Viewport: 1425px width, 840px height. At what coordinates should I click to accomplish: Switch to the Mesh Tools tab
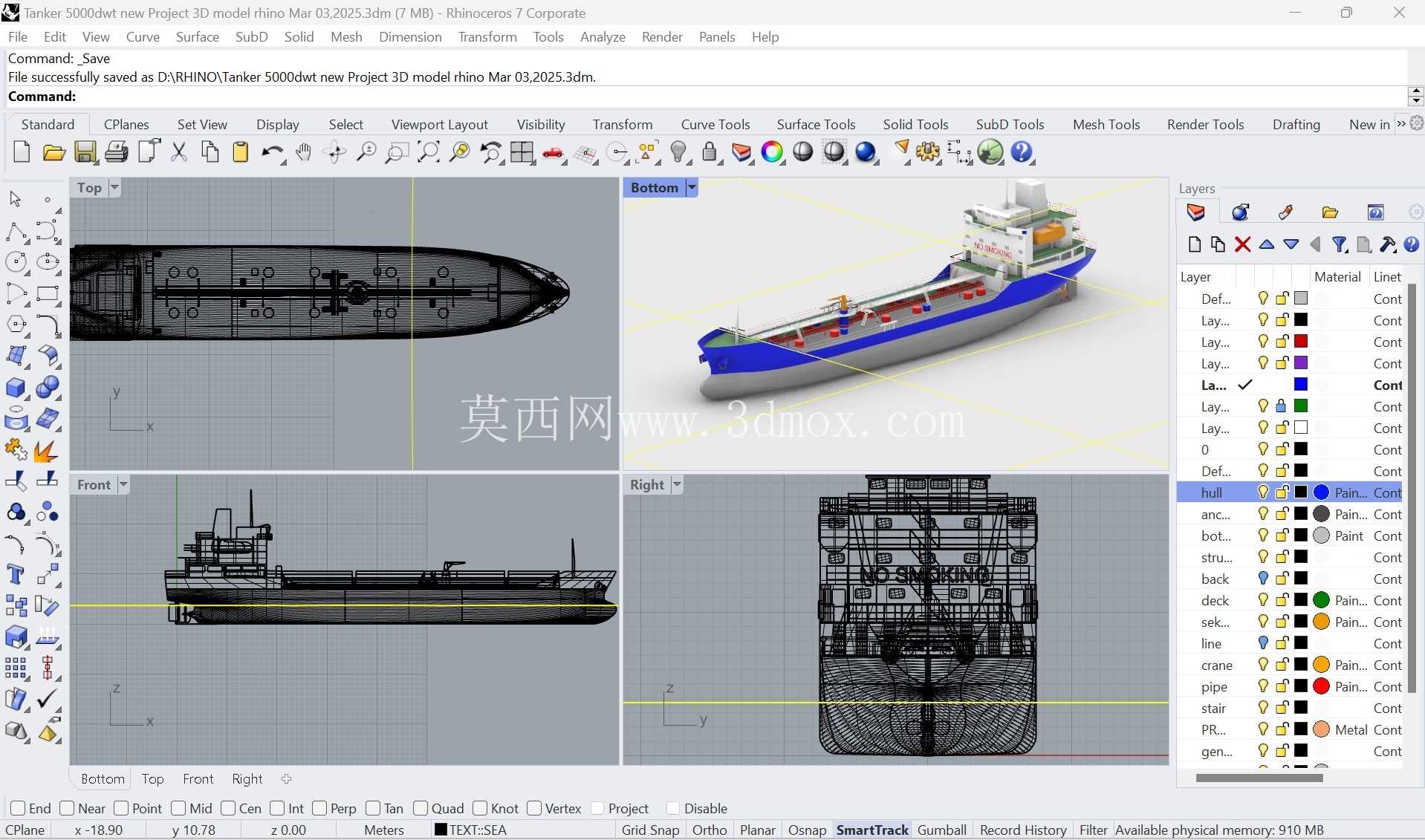(1106, 124)
